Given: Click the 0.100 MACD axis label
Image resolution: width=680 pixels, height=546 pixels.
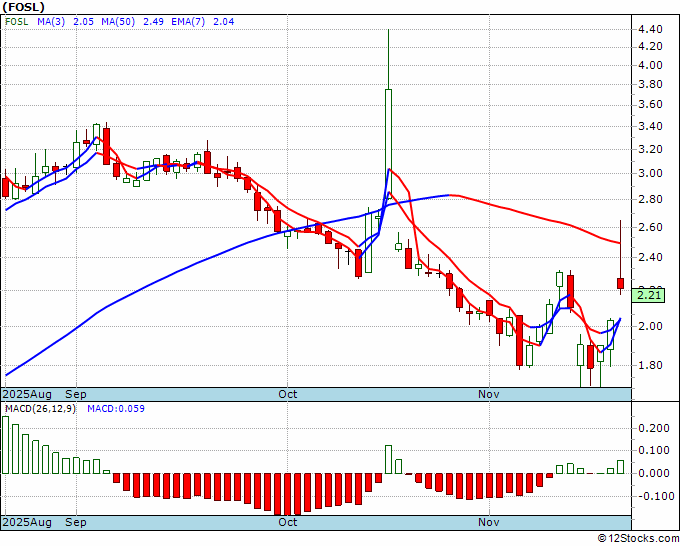Looking at the screenshot, I should coord(654,451).
